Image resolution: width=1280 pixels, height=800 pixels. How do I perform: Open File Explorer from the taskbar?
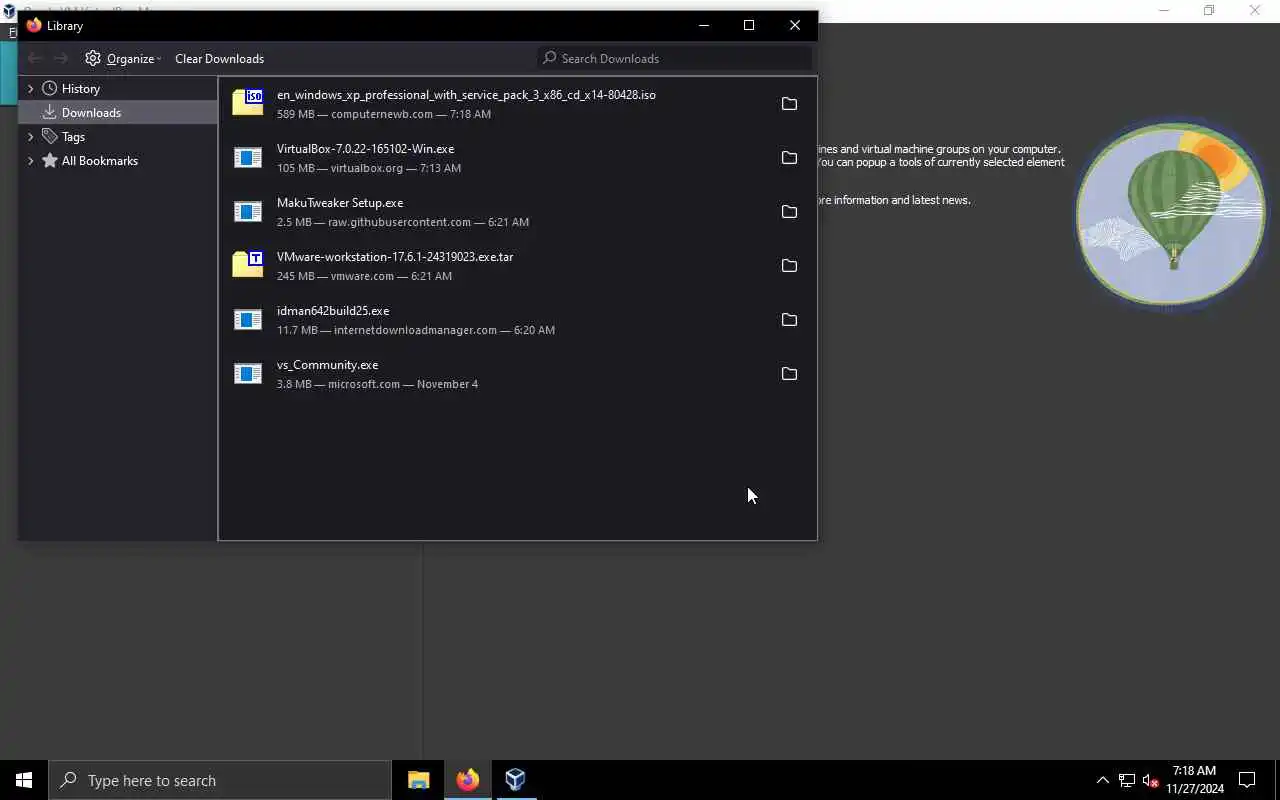(418, 780)
